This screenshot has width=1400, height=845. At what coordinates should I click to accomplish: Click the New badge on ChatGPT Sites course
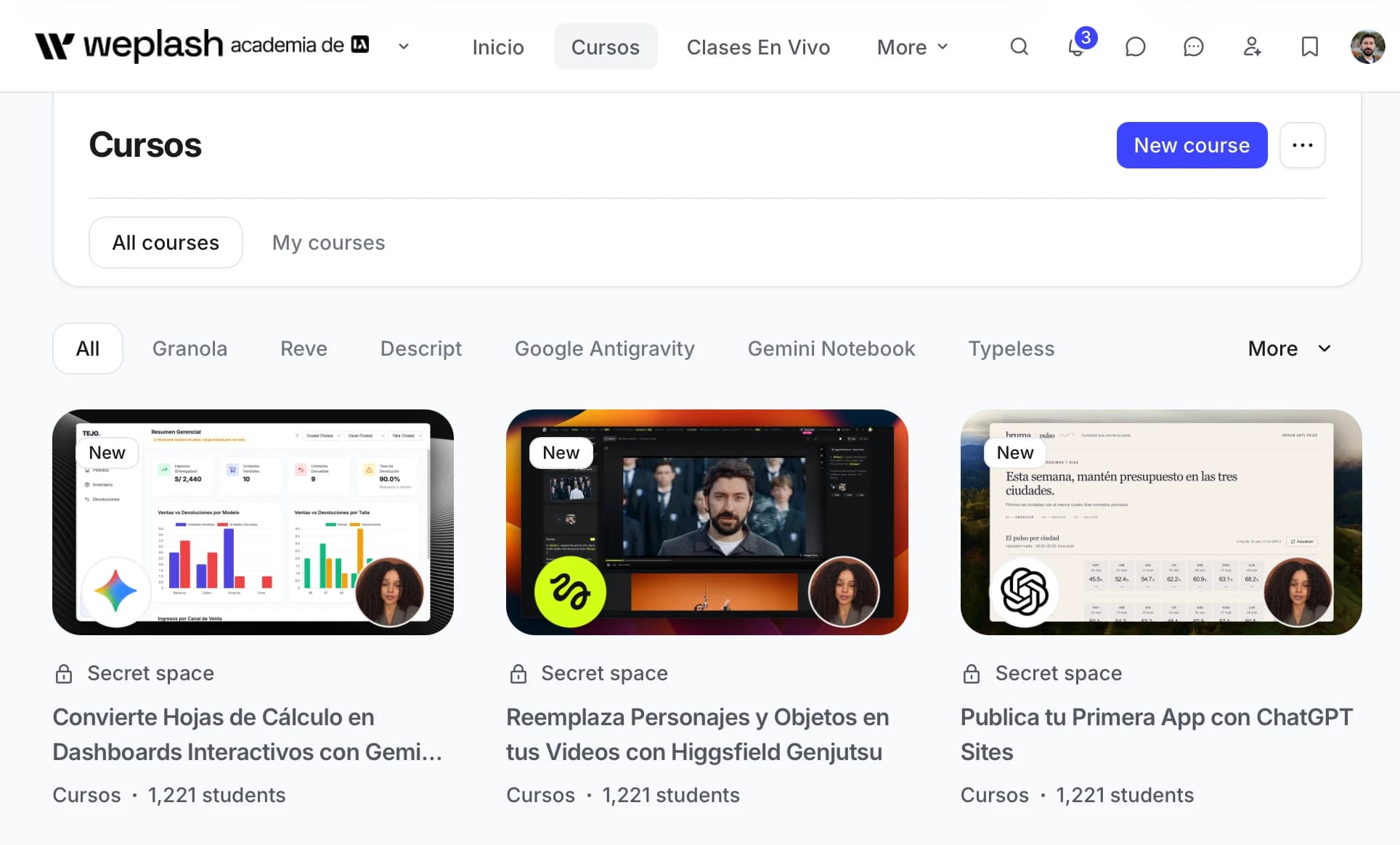tap(1014, 452)
